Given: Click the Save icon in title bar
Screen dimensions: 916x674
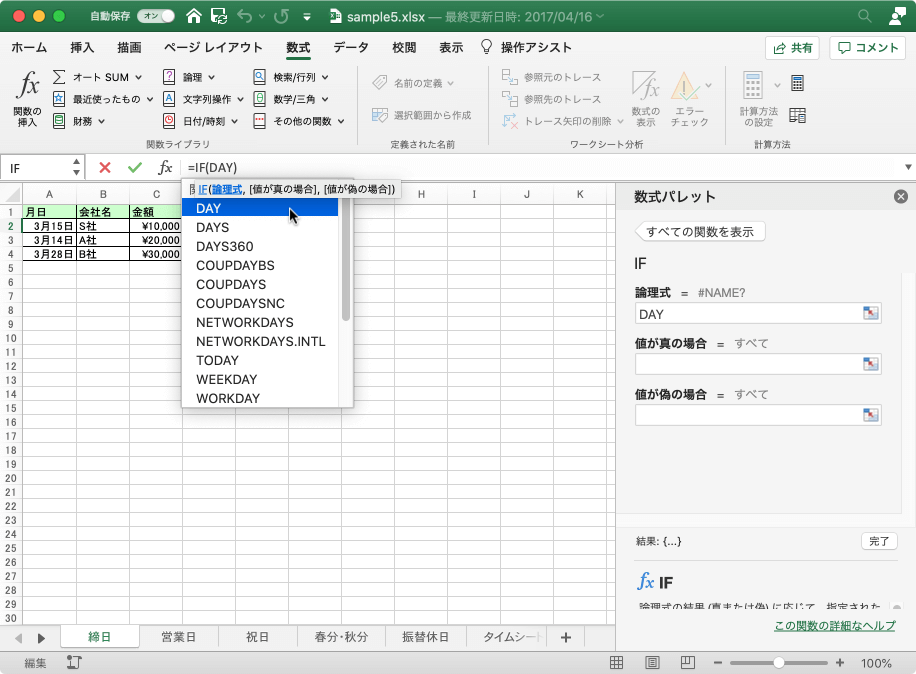Looking at the screenshot, I should click(219, 16).
